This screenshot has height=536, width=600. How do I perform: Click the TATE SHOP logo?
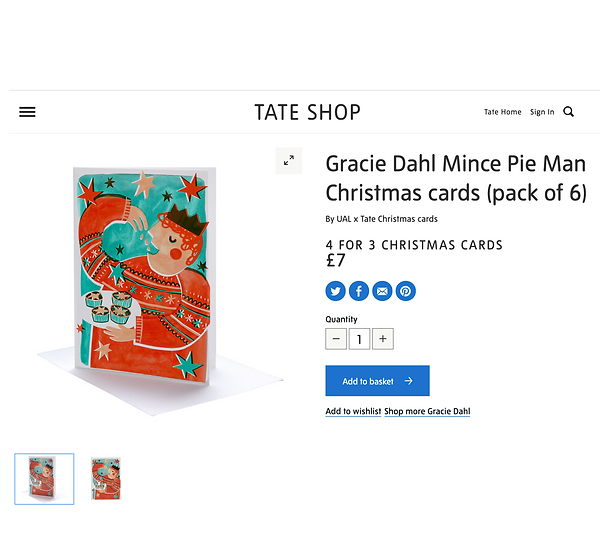(307, 112)
